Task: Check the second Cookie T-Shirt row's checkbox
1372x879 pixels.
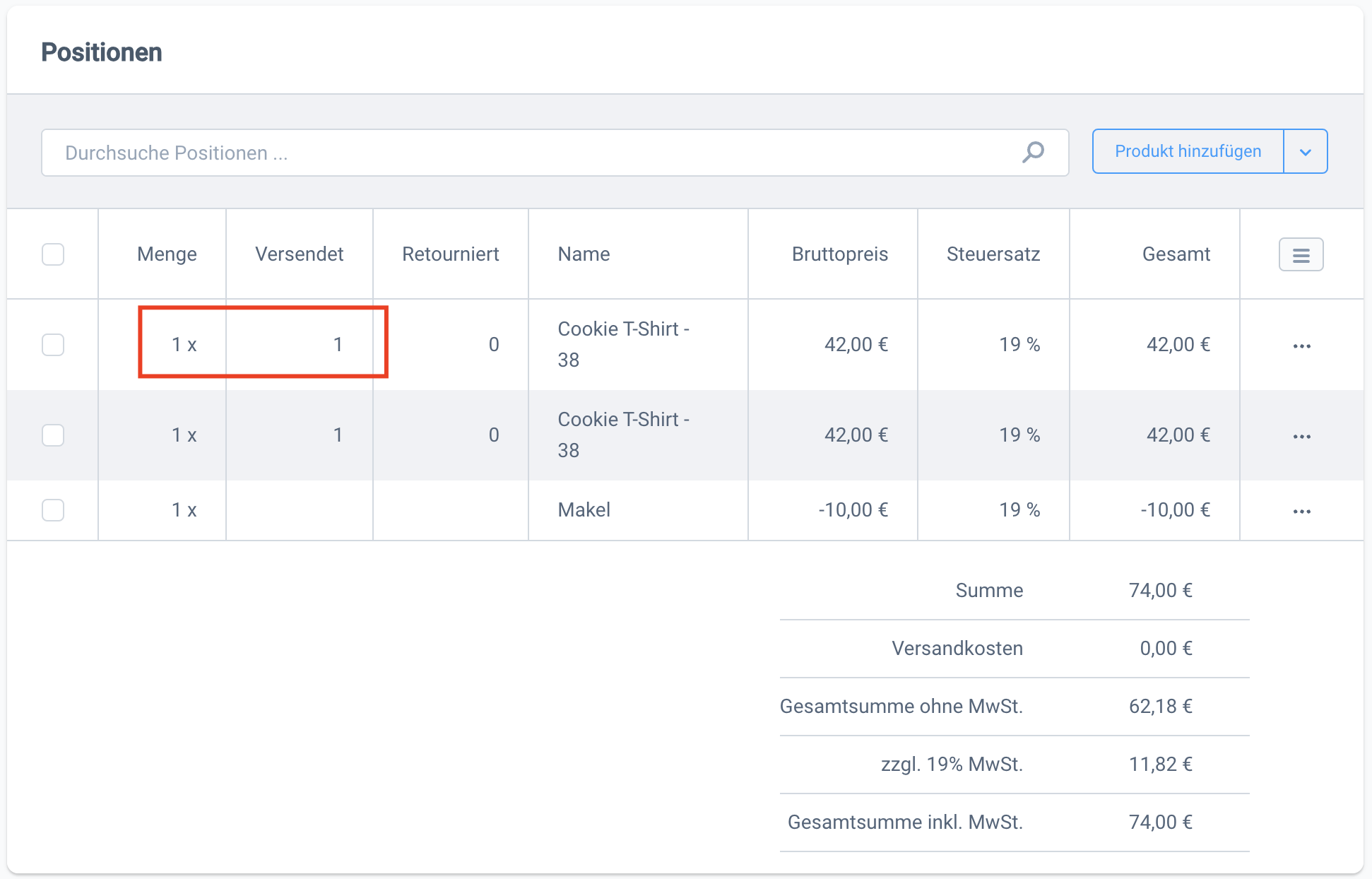Action: pos(53,435)
